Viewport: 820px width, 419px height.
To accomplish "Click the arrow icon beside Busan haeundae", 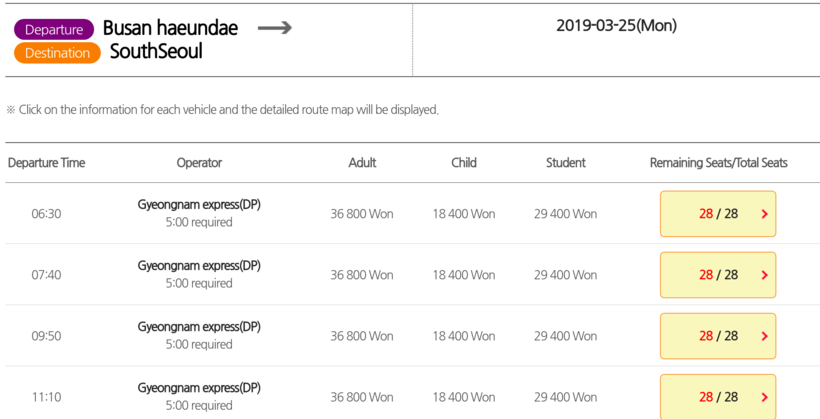I will click(274, 28).
